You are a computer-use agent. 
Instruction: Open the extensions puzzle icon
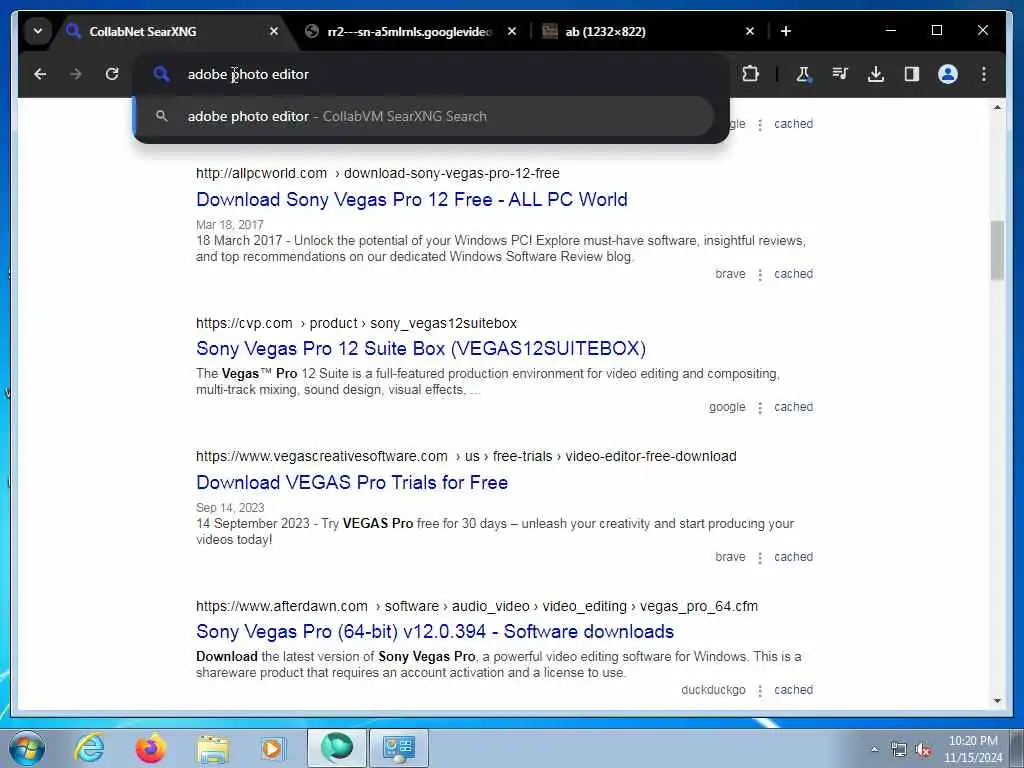750,74
